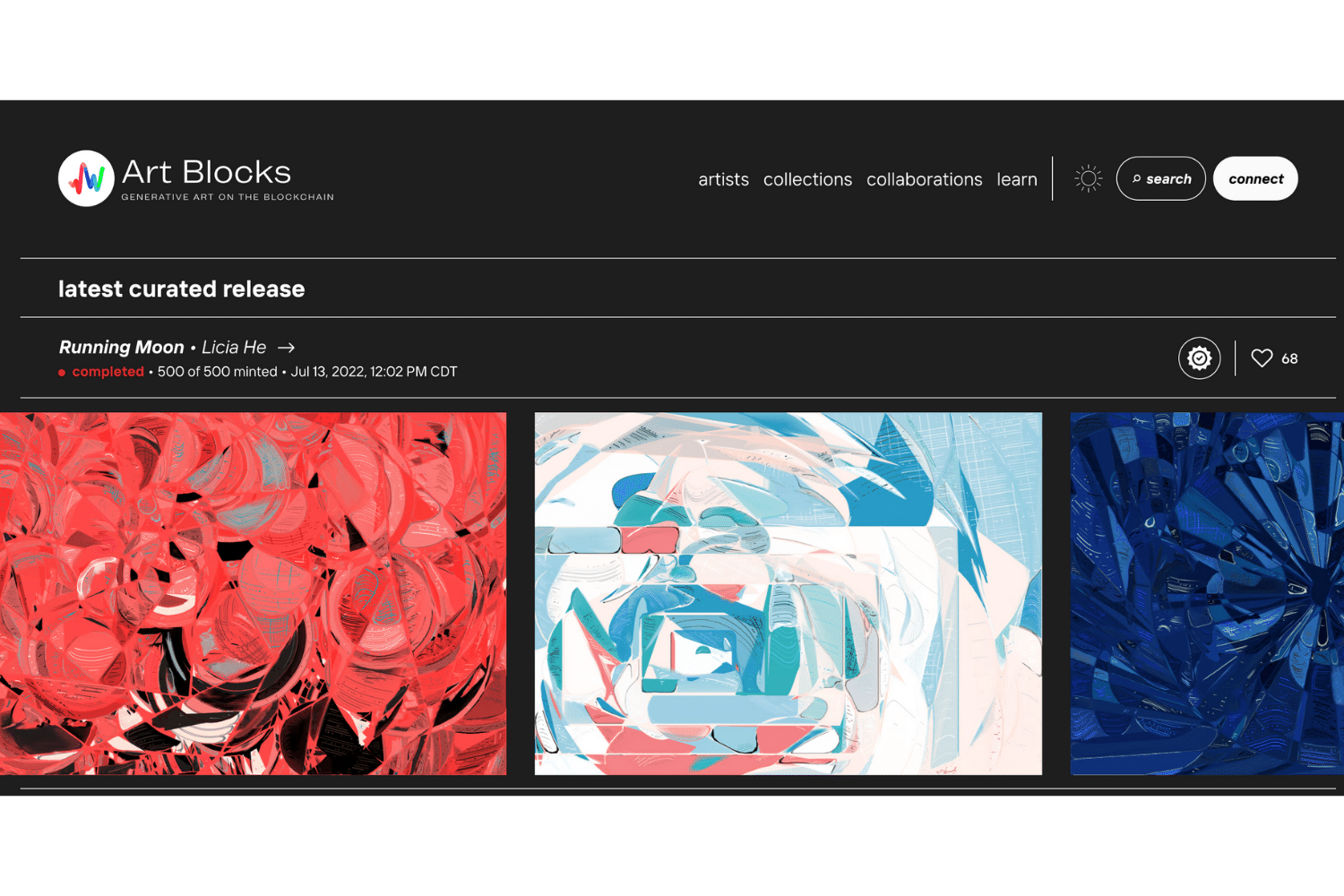Open the red Running Moon artwork thumbnail
Image resolution: width=1344 pixels, height=896 pixels.
coord(253,593)
